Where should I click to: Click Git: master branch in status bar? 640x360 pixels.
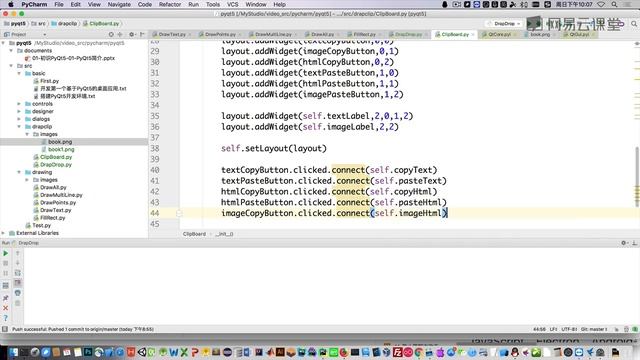coord(594,329)
